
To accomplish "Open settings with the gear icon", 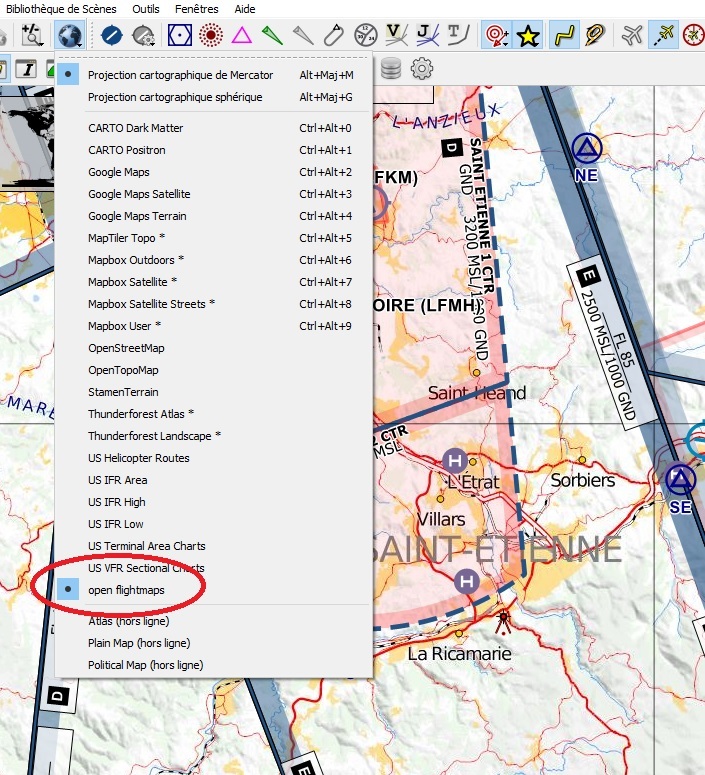I will click(x=422, y=69).
